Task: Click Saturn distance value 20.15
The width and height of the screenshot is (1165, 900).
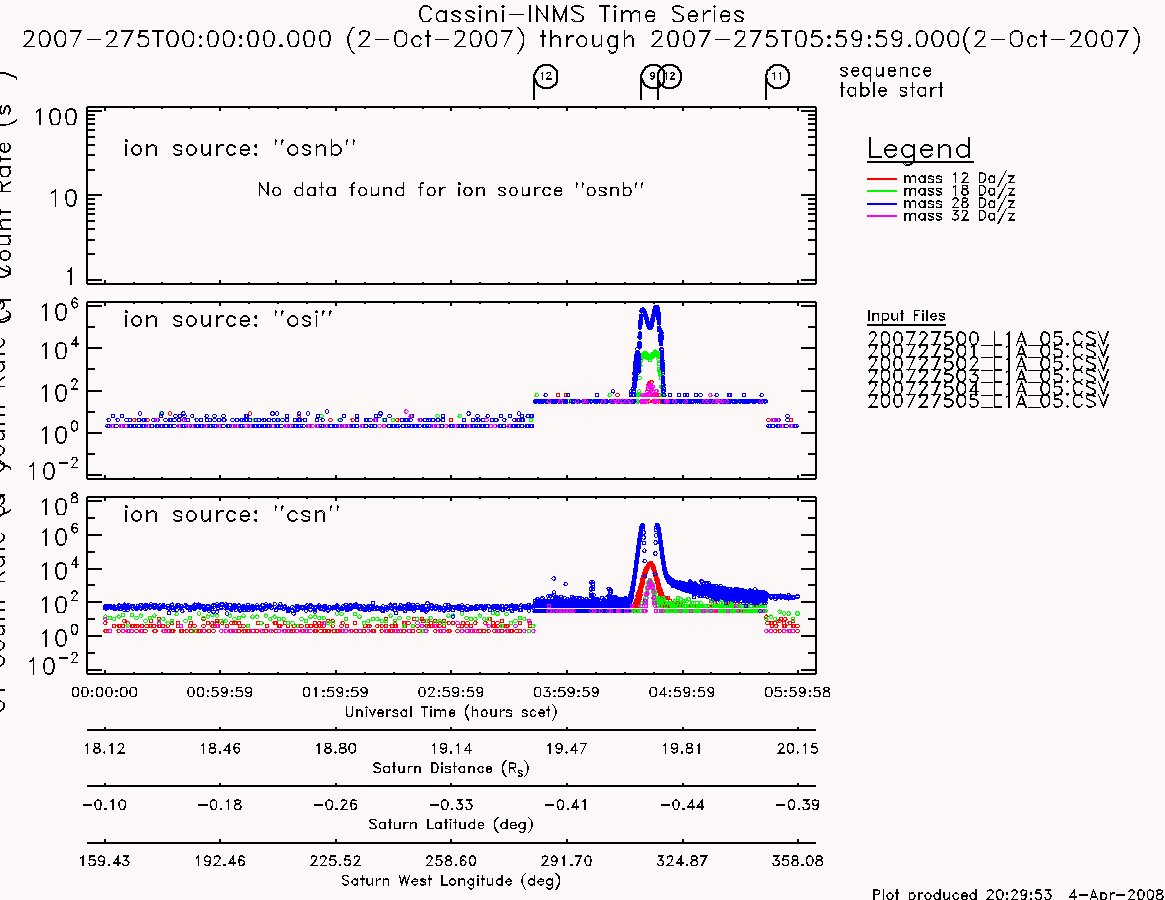Action: coord(797,748)
